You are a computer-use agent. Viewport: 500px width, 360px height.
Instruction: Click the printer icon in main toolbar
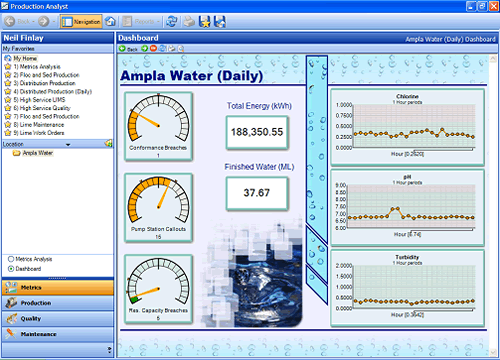[x=189, y=22]
